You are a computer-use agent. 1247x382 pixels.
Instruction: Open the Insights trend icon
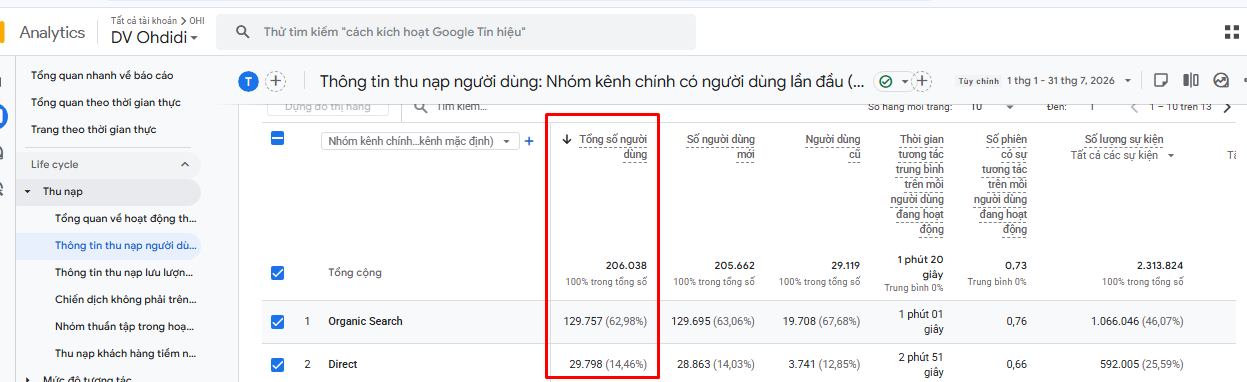pyautogui.click(x=1220, y=80)
